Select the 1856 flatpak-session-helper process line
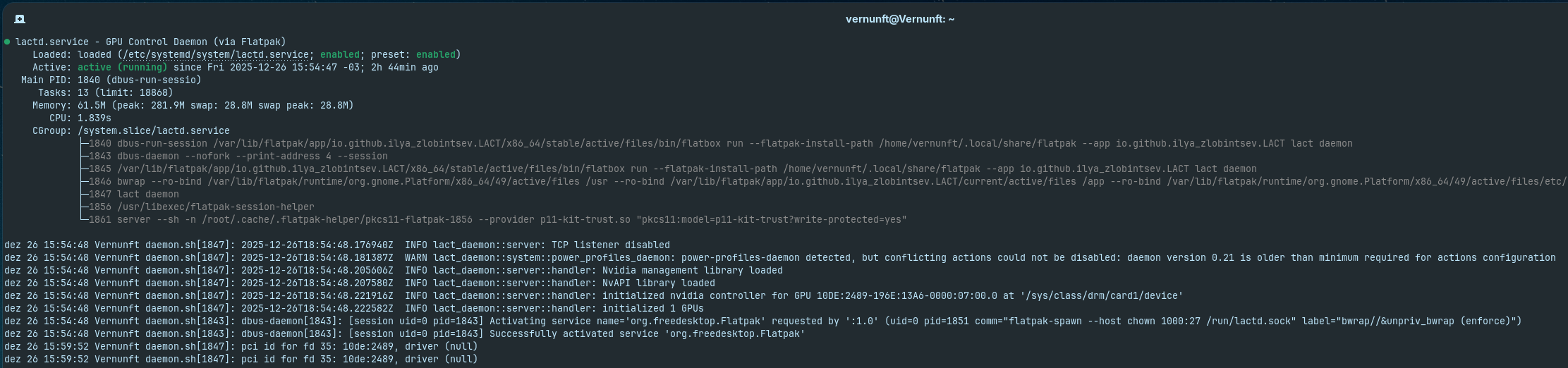This screenshot has height=368, width=1568. coord(201,207)
